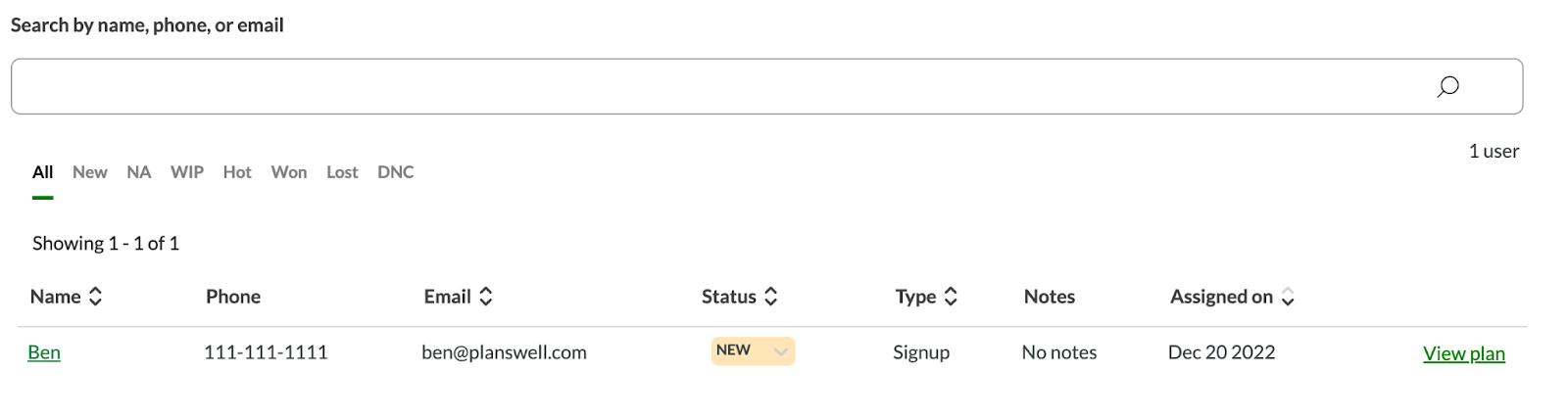Sort by Name column arrows
The width and height of the screenshot is (1568, 417).
95,297
